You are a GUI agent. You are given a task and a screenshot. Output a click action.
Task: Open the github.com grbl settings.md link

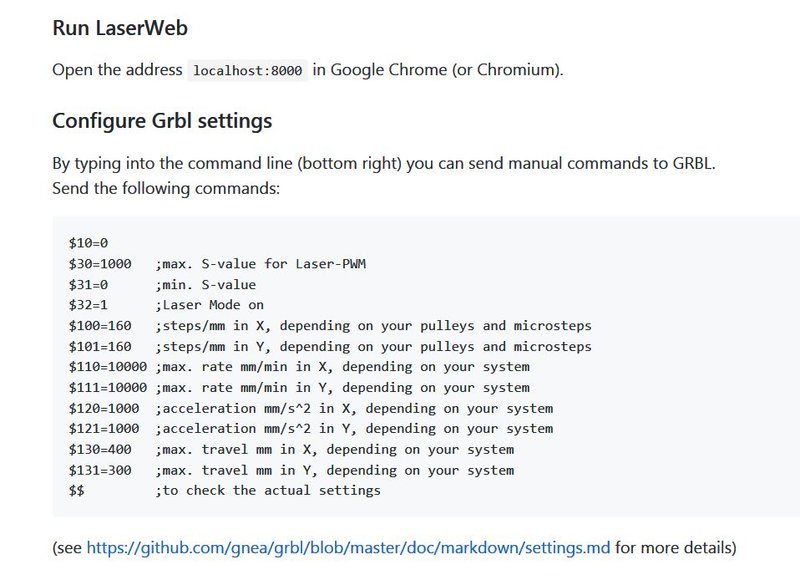point(348,547)
